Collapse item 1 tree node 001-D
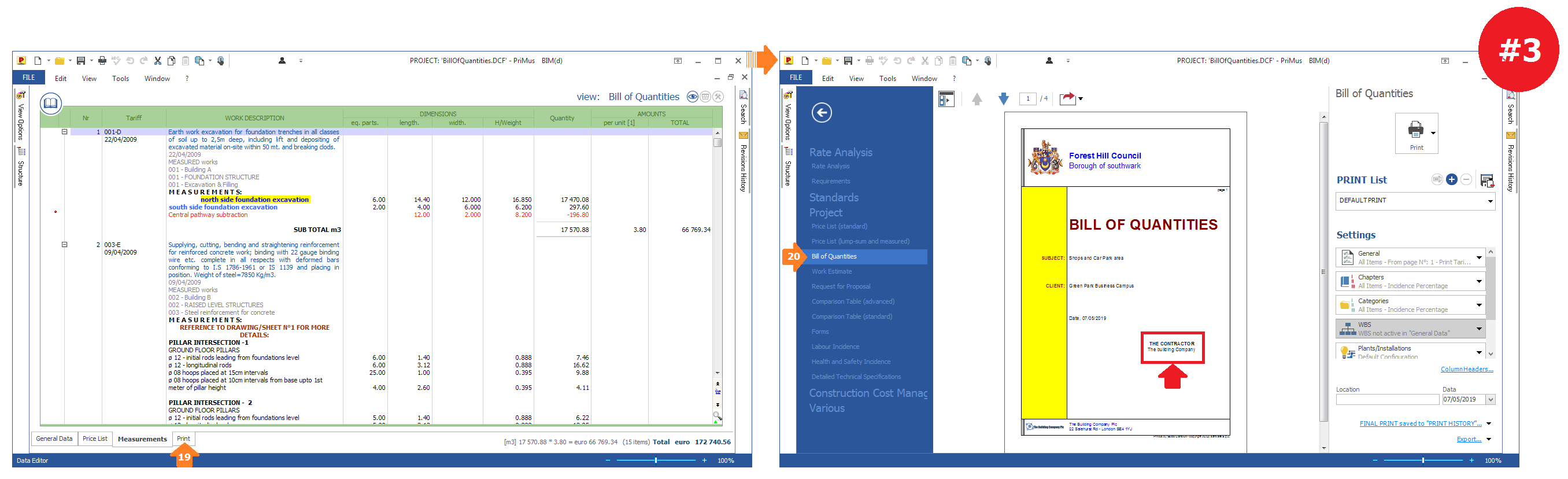Screen dimensions: 1568x479 click(65, 132)
